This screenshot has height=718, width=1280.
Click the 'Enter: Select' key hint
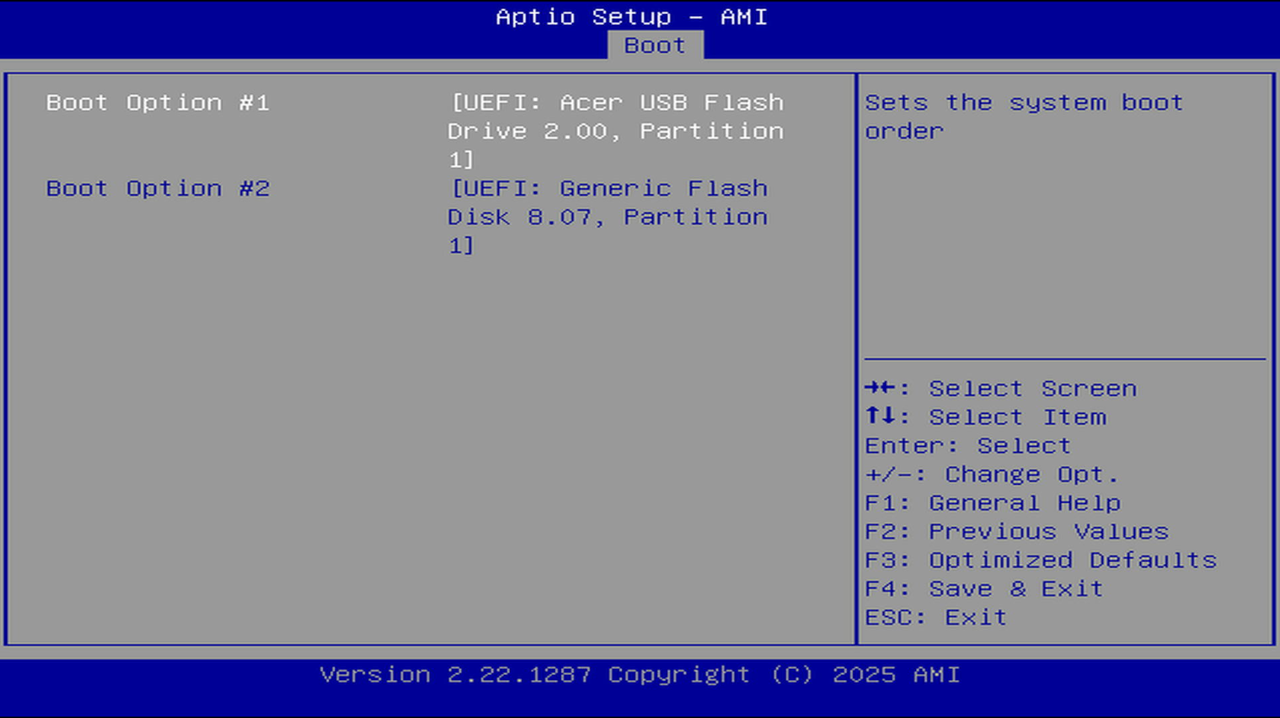[x=968, y=445]
